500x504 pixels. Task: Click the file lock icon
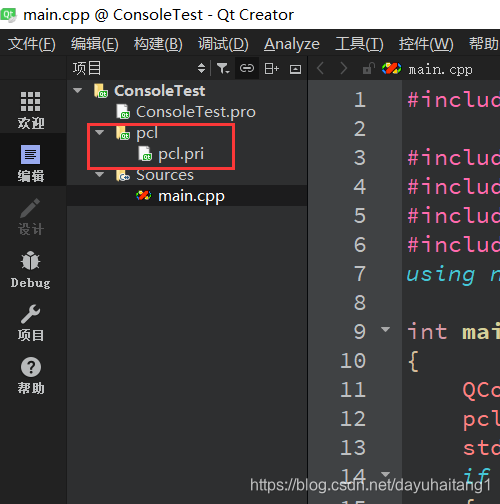tap(369, 69)
